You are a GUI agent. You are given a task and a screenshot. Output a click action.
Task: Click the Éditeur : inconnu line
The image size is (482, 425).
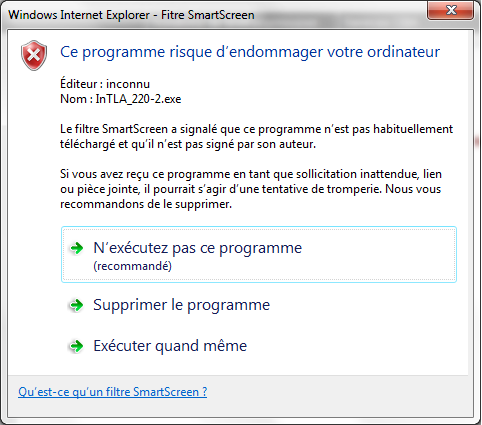pos(105,84)
